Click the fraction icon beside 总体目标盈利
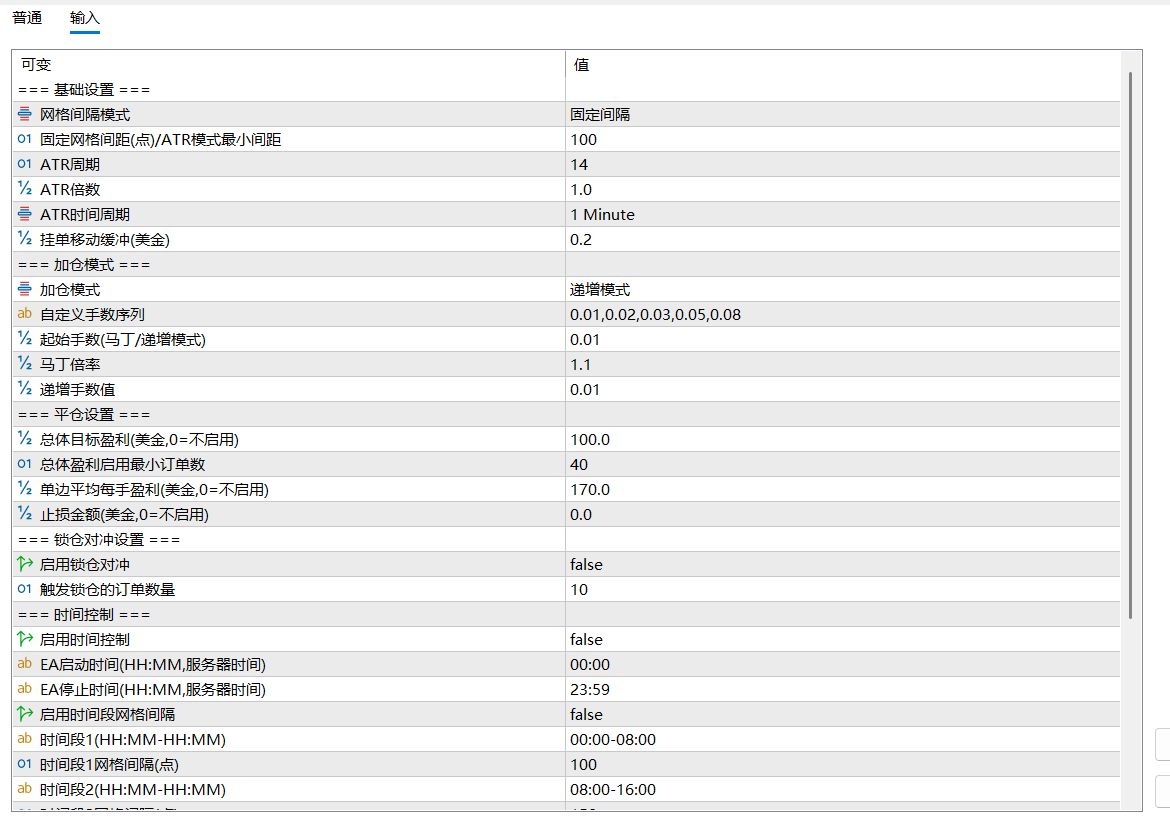The height and width of the screenshot is (829, 1170). [25, 439]
